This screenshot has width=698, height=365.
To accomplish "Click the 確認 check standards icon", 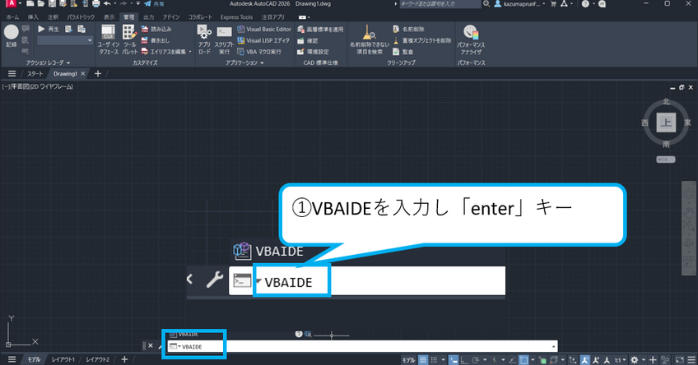I will [x=308, y=41].
